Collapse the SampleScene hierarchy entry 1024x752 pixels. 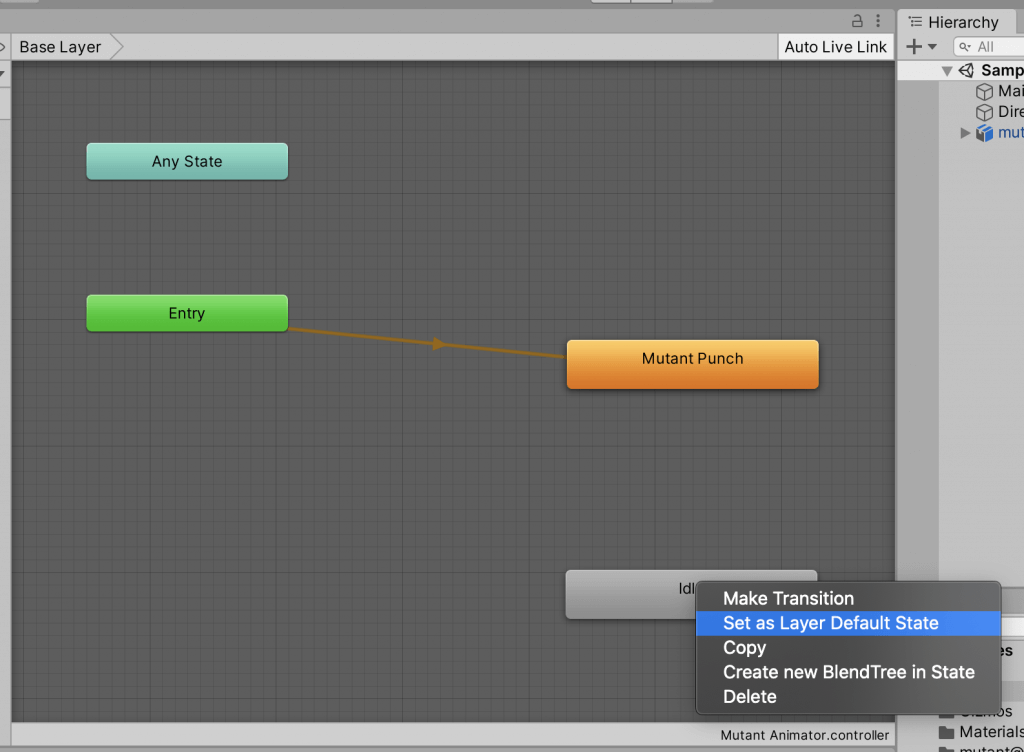946,69
